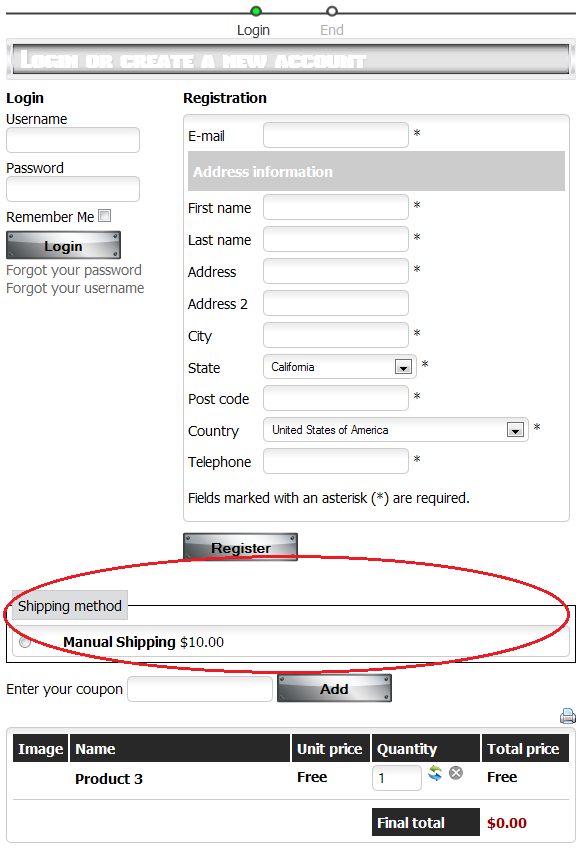The image size is (585, 849).
Task: Click the green Login step marker
Action: point(256,11)
